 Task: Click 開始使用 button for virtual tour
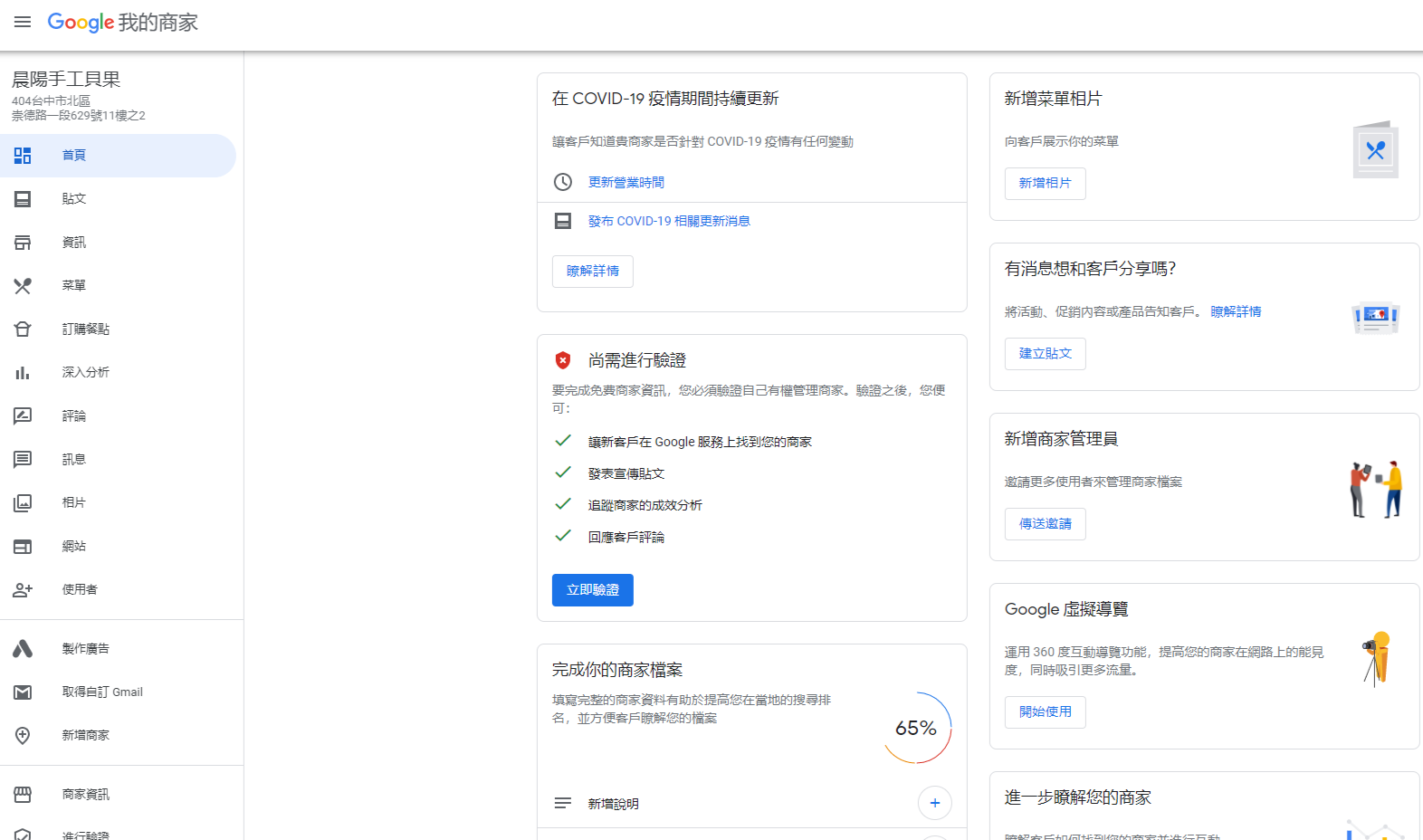tap(1046, 712)
